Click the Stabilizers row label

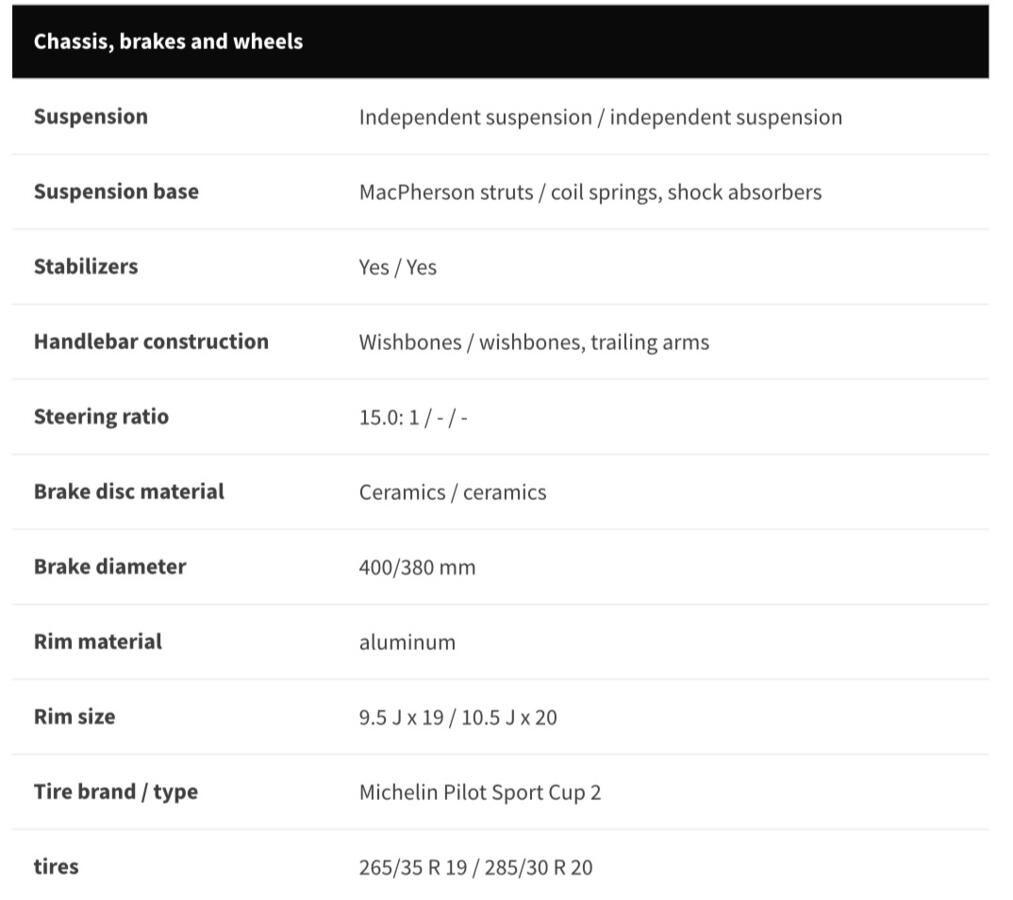(x=86, y=266)
